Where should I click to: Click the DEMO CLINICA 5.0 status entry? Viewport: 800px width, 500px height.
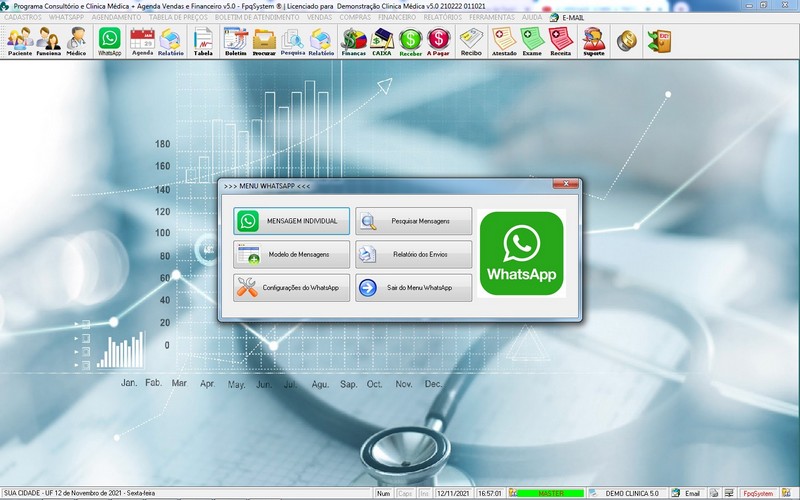pyautogui.click(x=632, y=493)
